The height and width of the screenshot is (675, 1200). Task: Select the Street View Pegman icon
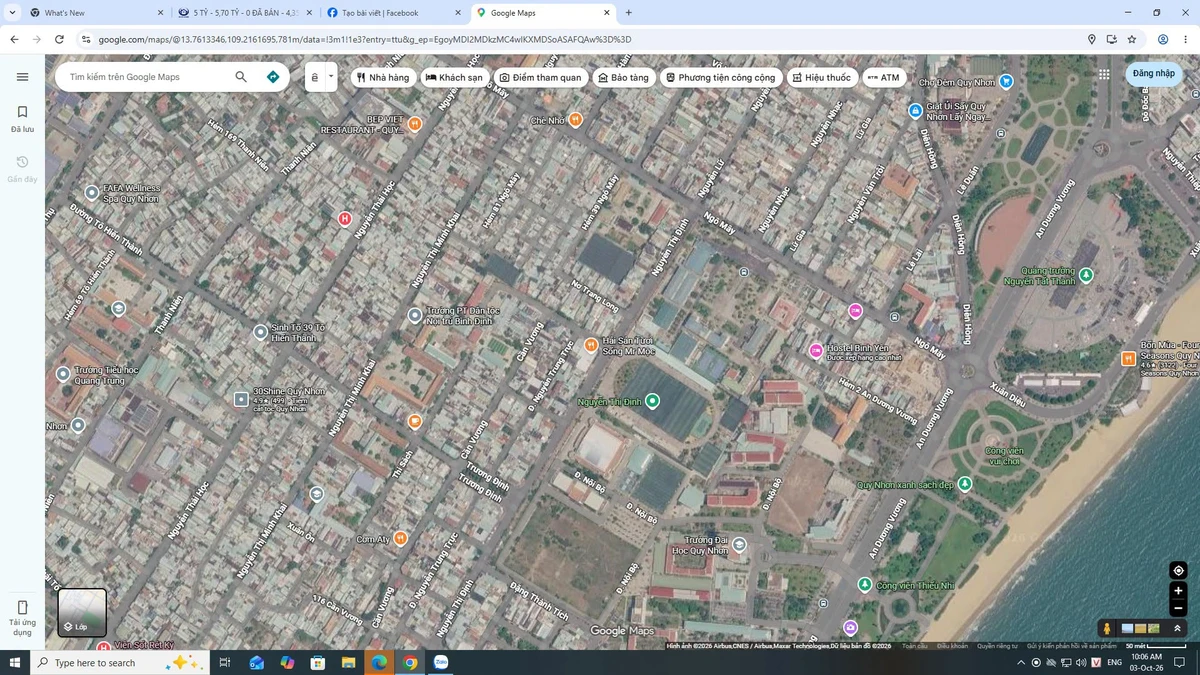[1106, 628]
